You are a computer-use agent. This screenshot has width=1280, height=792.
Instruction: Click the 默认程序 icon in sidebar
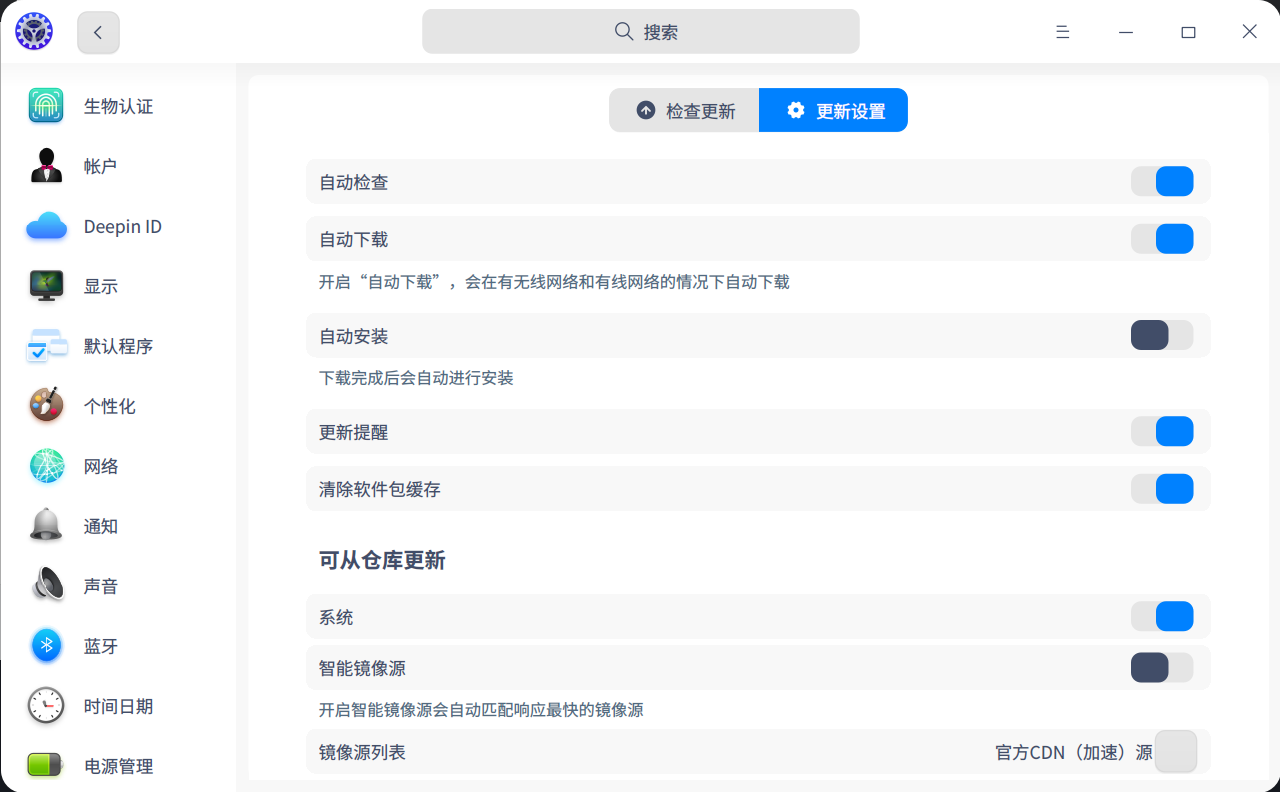[46, 346]
